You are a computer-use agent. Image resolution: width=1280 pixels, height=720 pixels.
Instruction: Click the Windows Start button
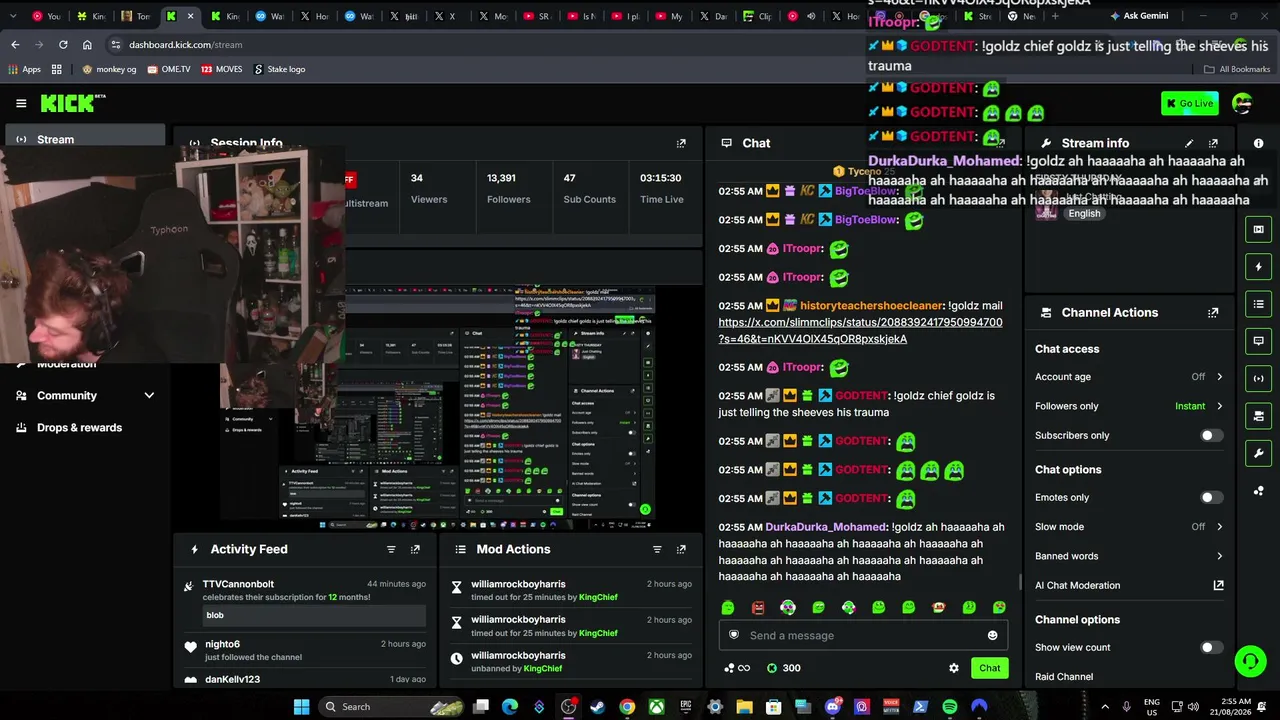point(301,707)
